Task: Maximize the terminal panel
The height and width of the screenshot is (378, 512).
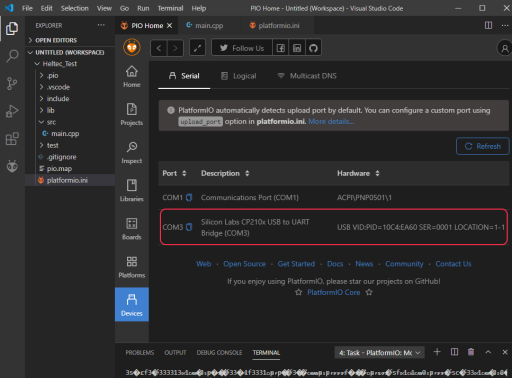Action: 488,352
